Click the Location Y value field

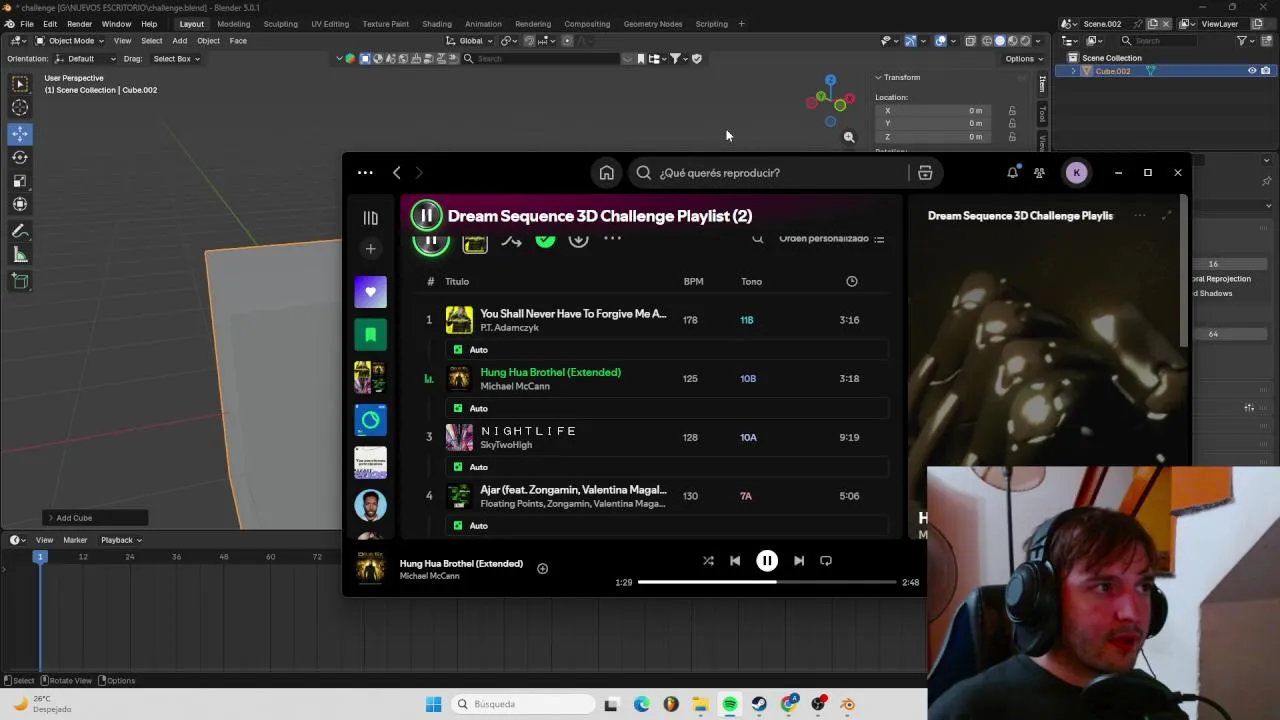[935, 124]
